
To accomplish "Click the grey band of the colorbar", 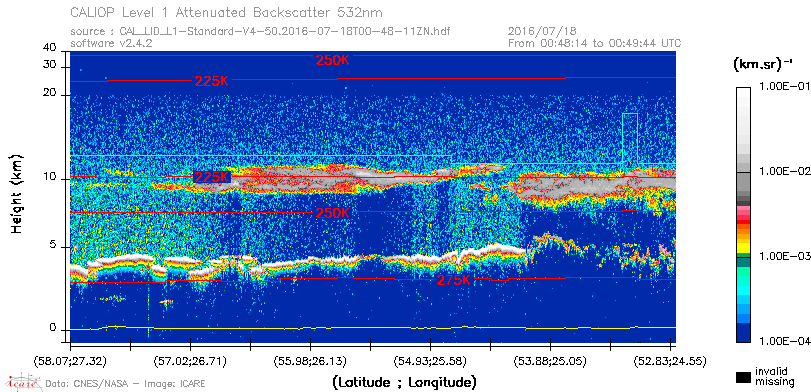I will point(743,182).
